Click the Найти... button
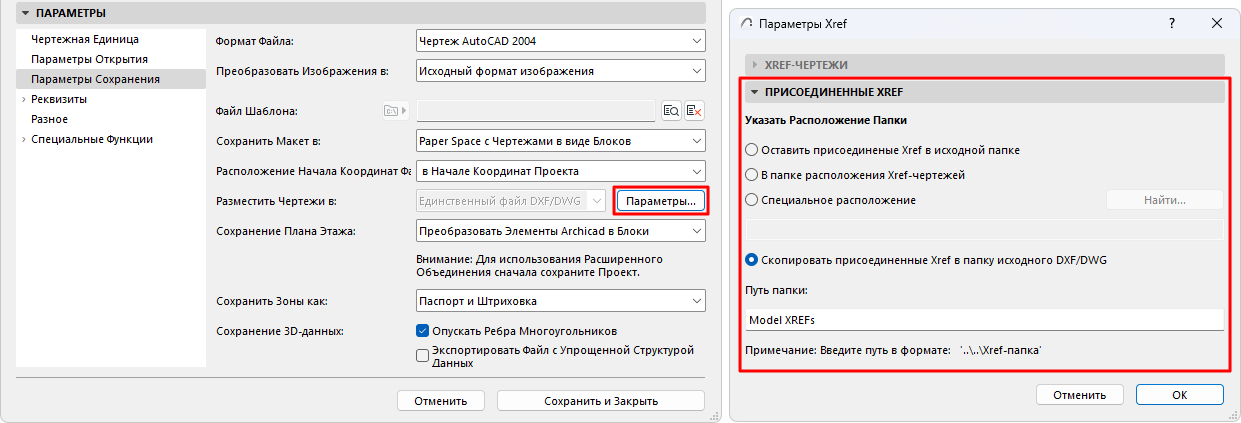The height and width of the screenshot is (423, 1241). [x=1164, y=200]
